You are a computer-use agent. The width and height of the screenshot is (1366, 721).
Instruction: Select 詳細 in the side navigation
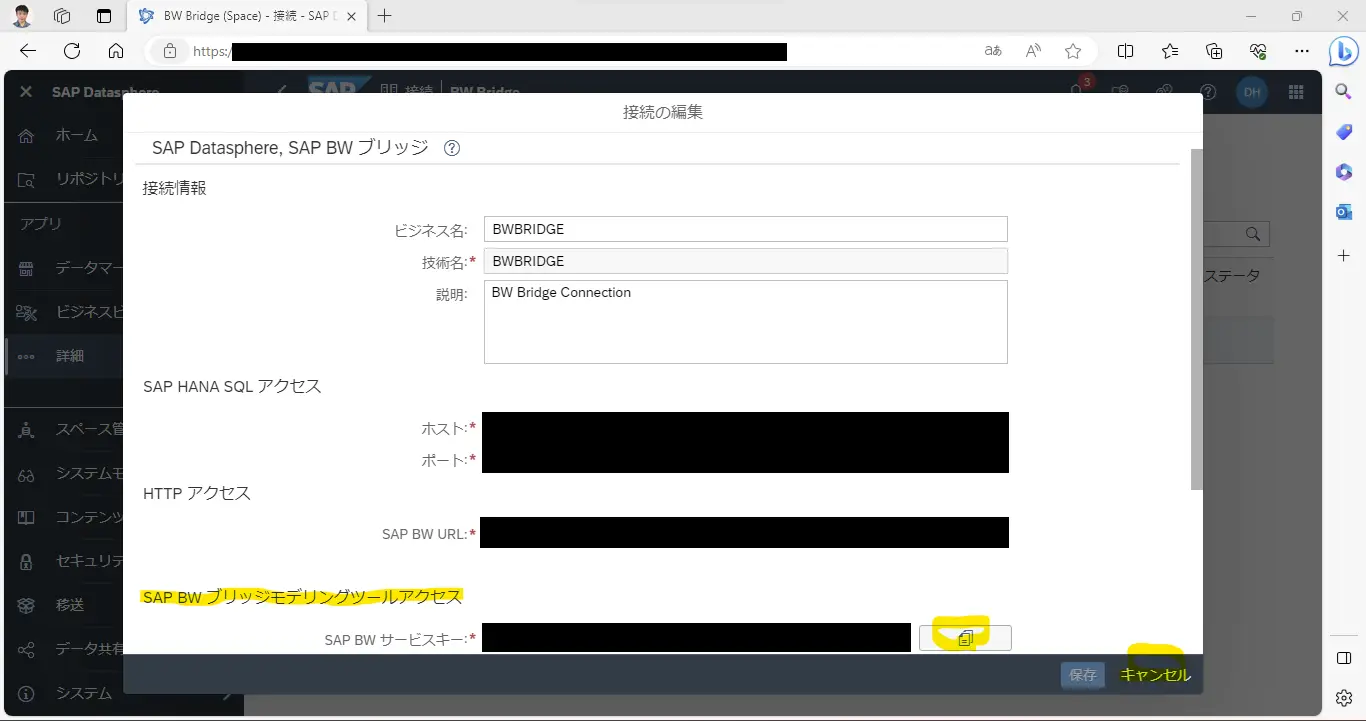tap(64, 356)
